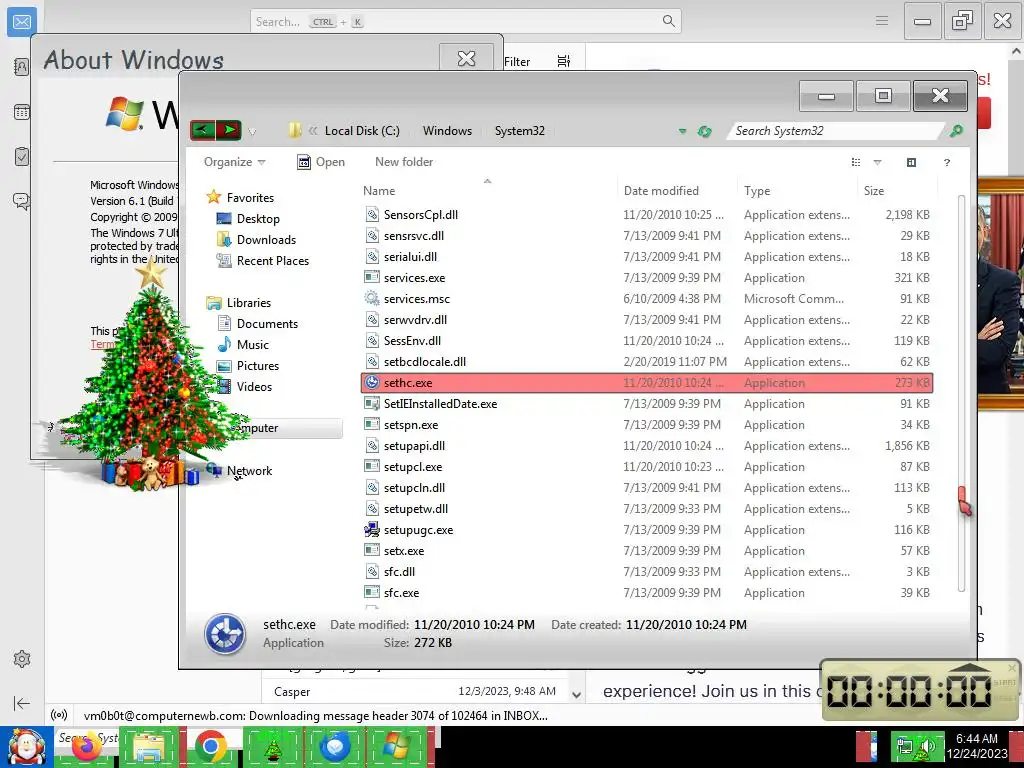Open Thunderbird Address Book icon
The height and width of the screenshot is (768, 1024).
click(x=22, y=67)
